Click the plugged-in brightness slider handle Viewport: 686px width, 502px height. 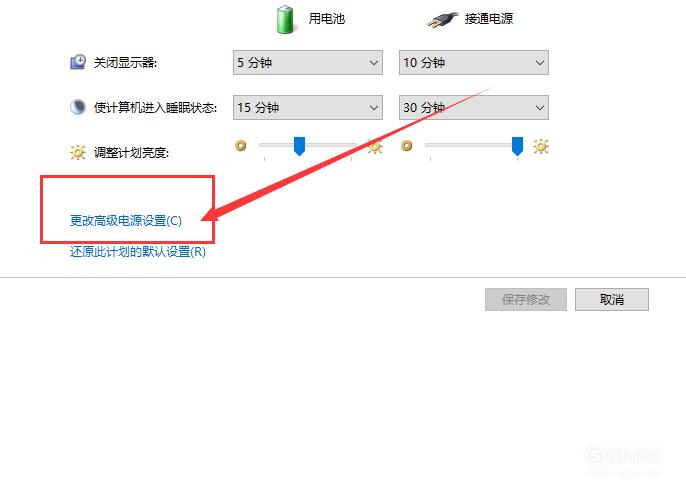[x=517, y=146]
